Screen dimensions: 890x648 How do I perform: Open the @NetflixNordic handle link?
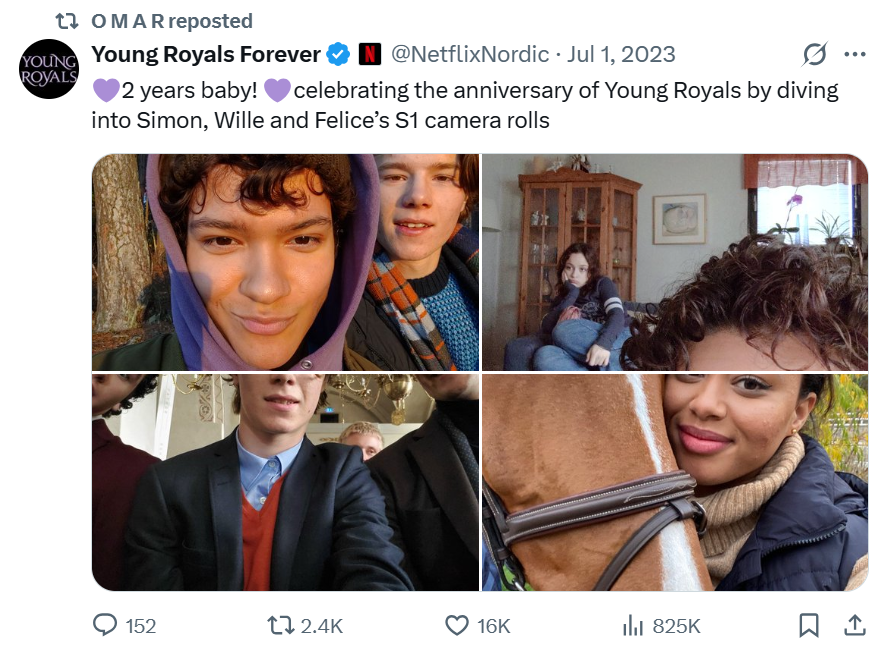[469, 54]
